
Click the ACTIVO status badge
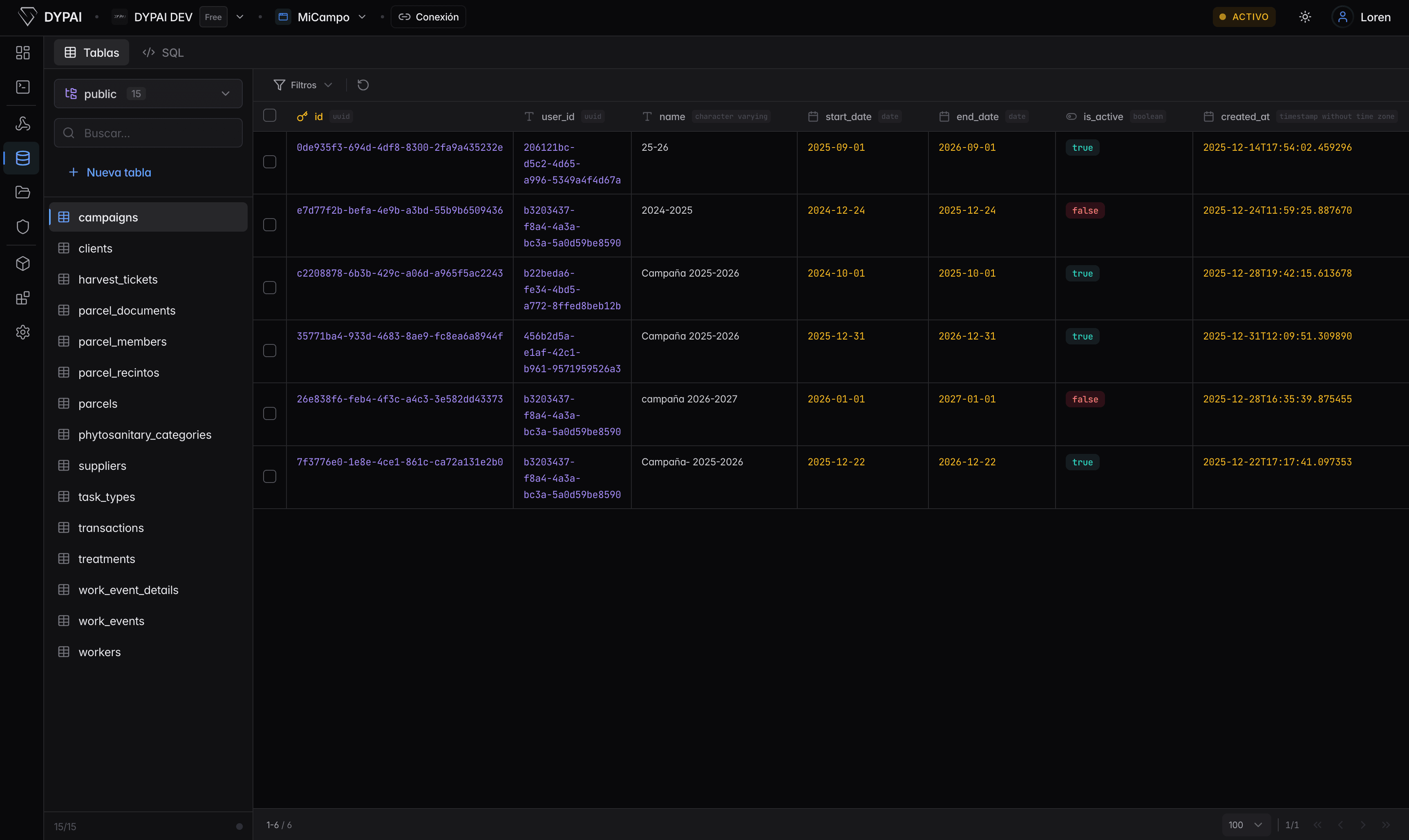[x=1243, y=17]
